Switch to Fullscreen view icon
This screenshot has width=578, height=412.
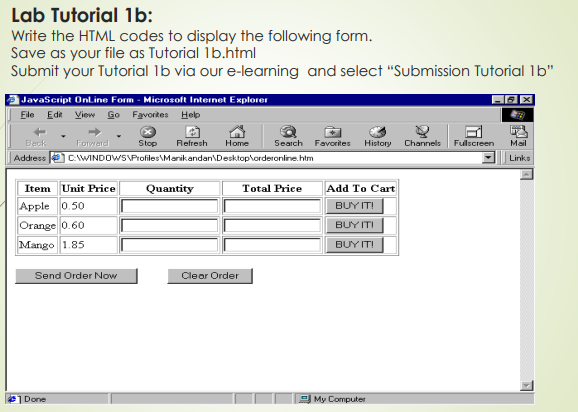pos(474,132)
